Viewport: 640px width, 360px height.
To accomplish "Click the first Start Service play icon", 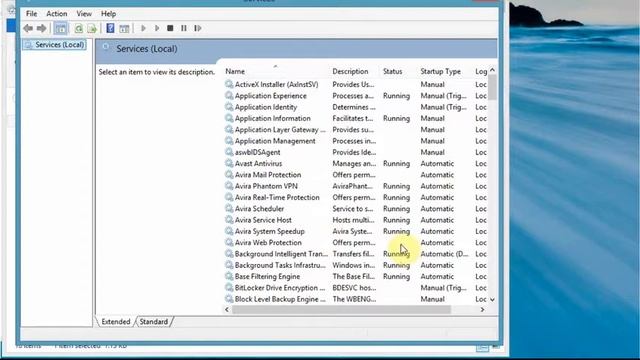I will [143, 28].
